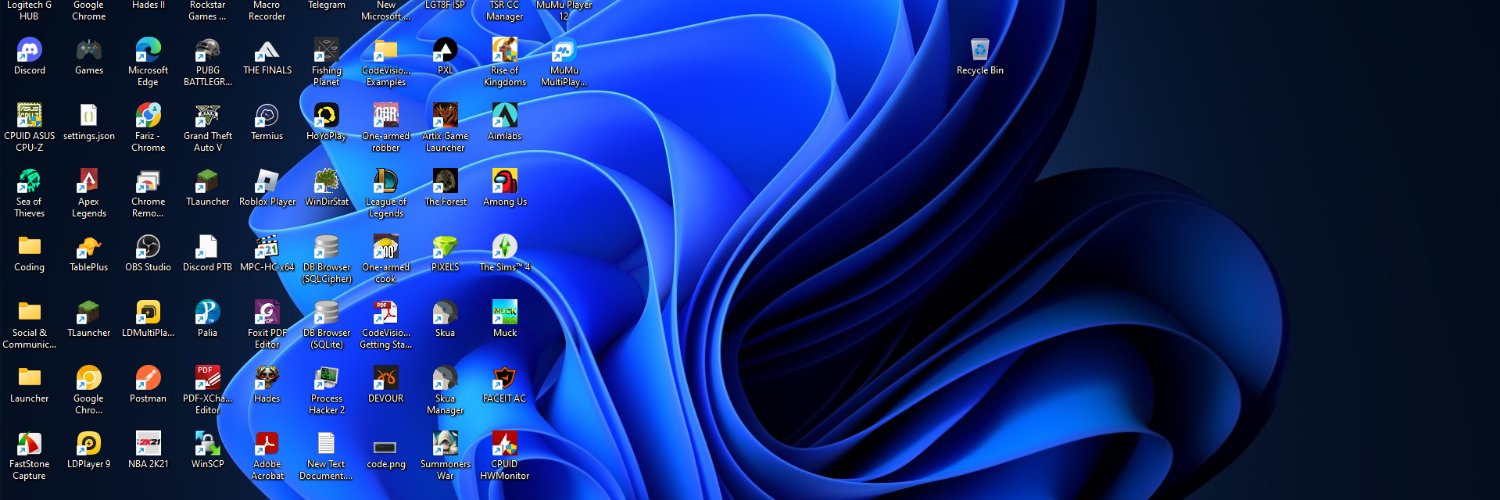Screen dimensions: 1500x500
Task: Click the MPC-HC x64 player icon
Action: coord(267,246)
